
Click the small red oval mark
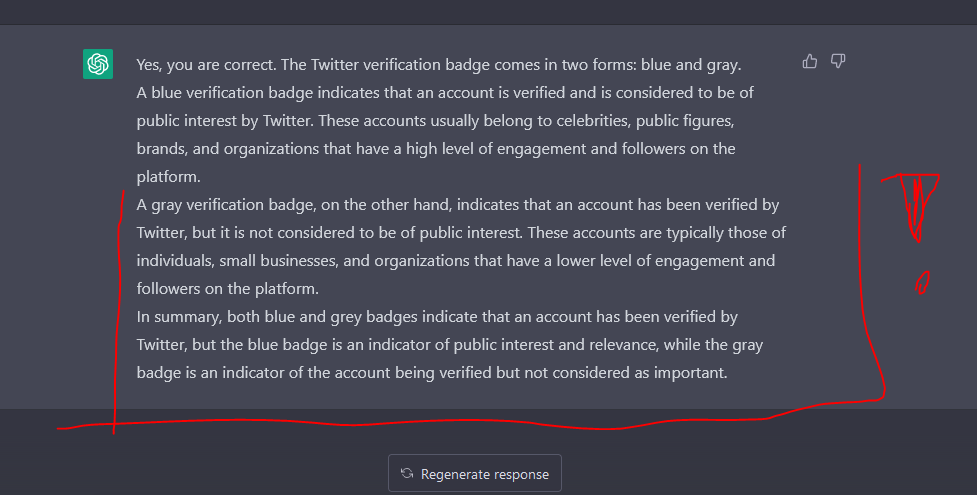click(922, 282)
